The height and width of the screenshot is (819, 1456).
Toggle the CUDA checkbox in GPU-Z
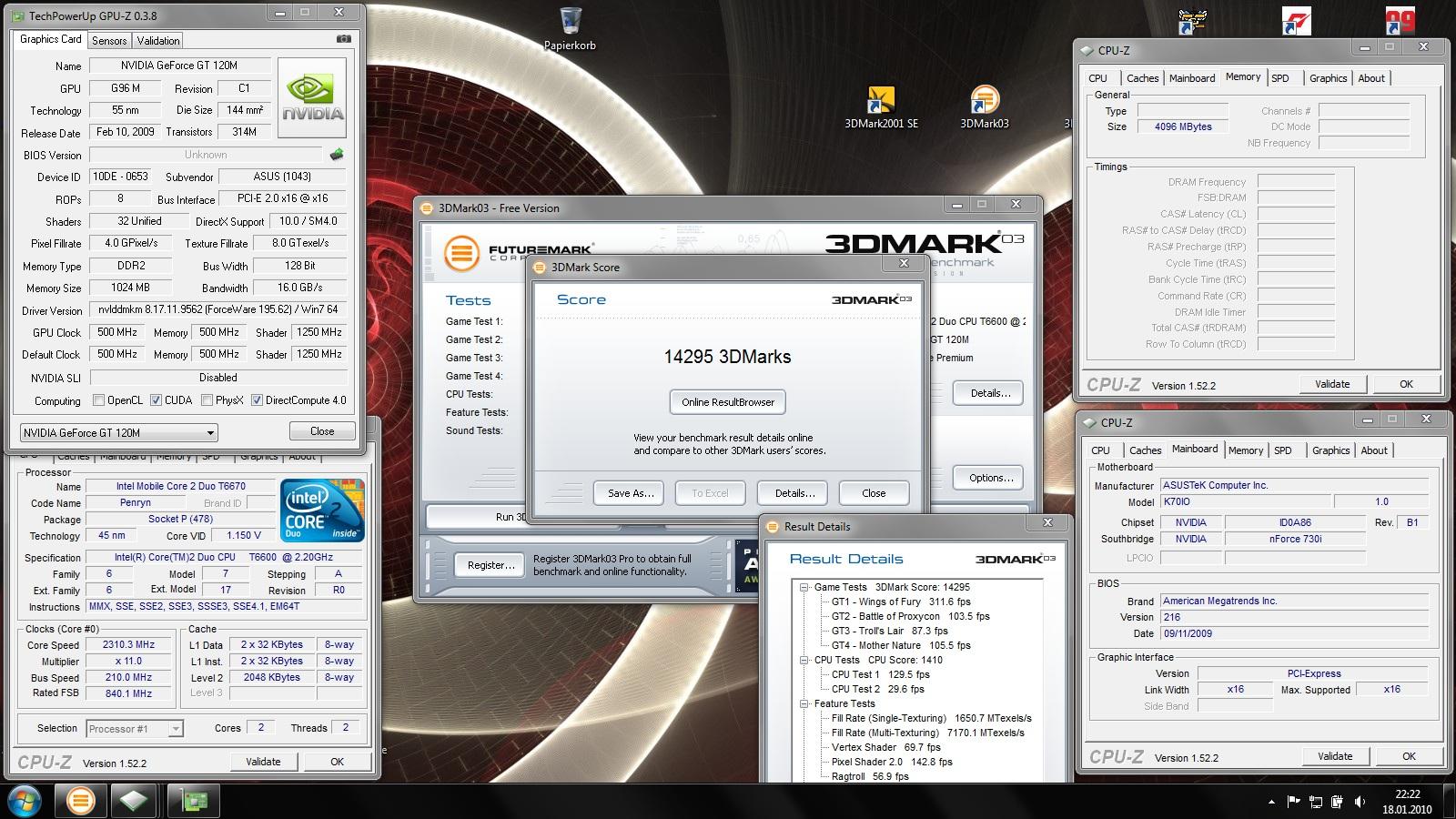[x=156, y=399]
